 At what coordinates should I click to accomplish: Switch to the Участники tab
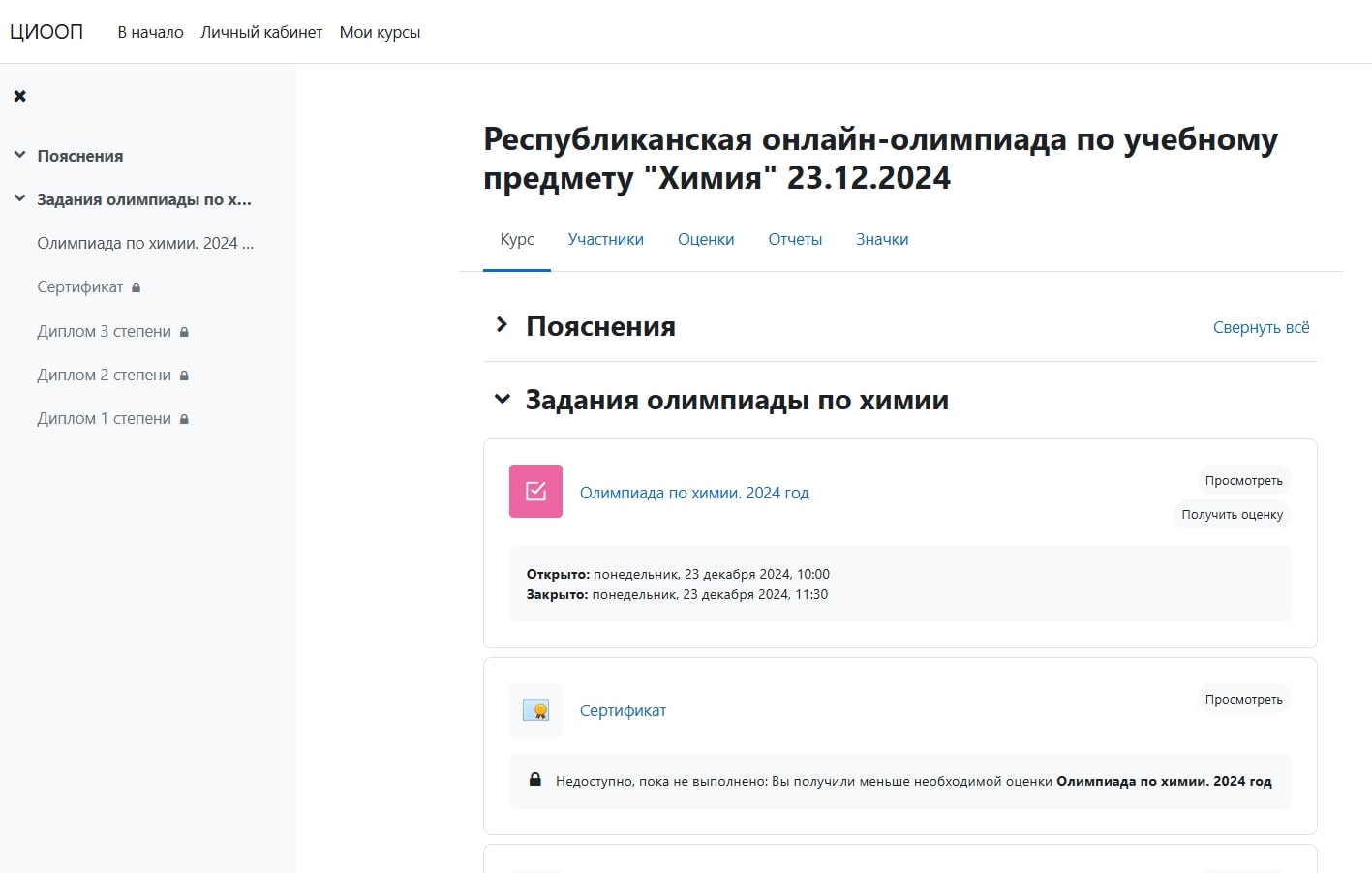[605, 239]
